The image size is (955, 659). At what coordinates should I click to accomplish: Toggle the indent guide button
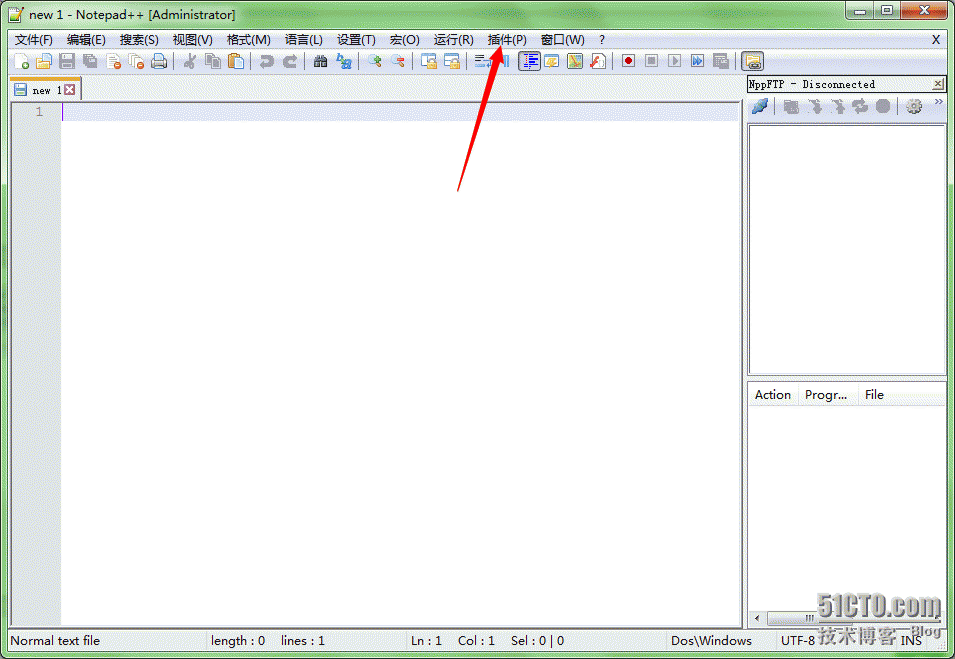[x=529, y=62]
